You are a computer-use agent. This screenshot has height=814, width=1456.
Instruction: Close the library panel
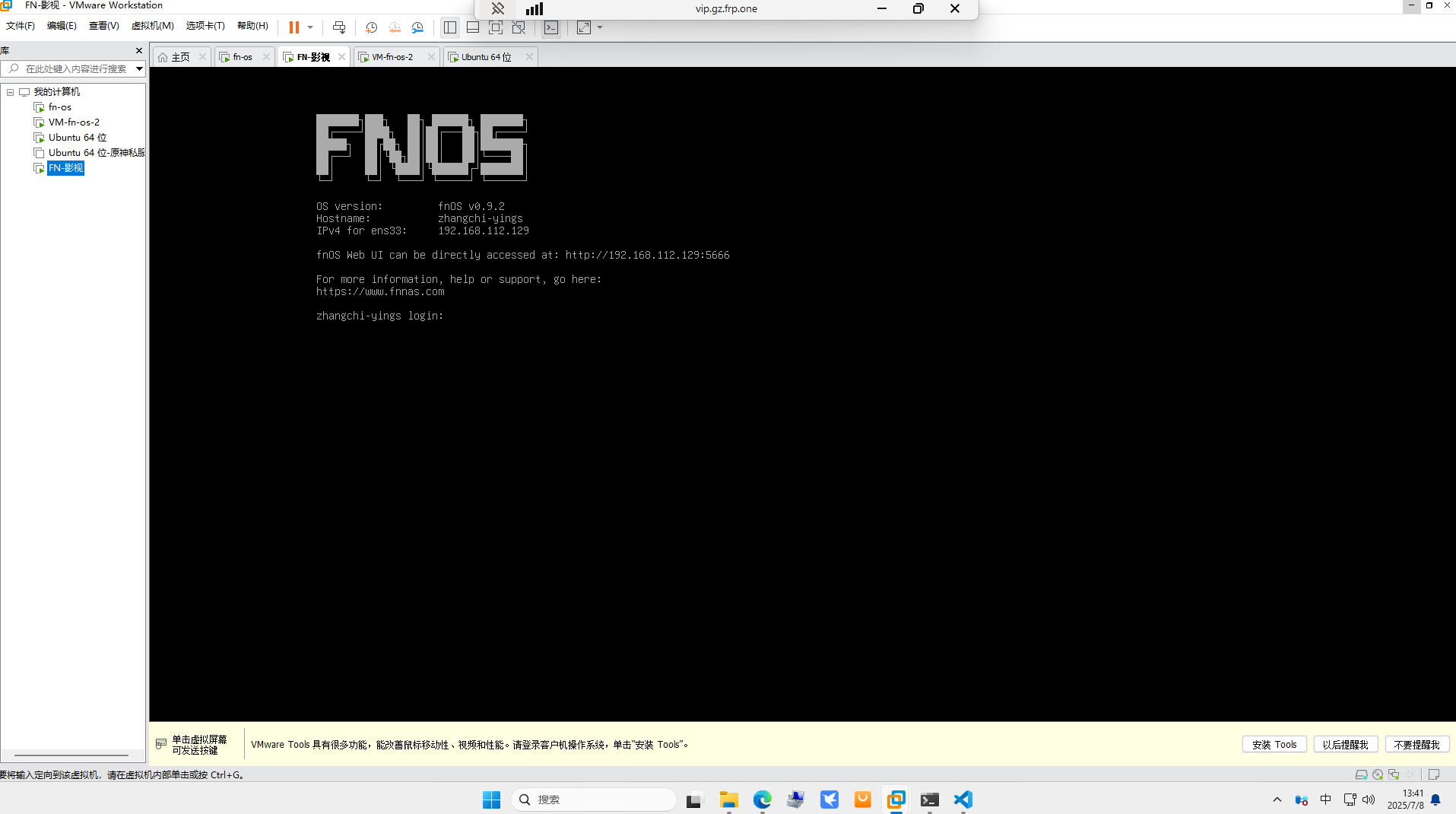point(138,51)
